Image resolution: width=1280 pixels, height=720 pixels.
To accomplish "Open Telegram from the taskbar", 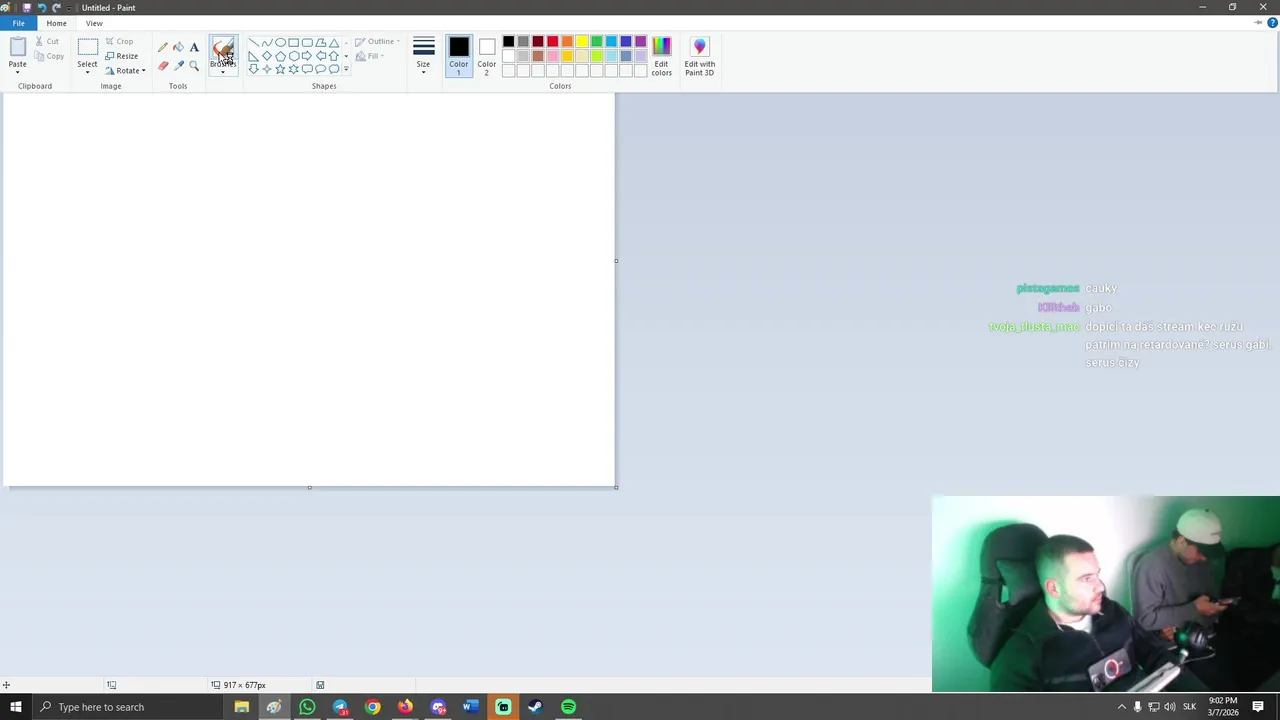I will [x=340, y=707].
